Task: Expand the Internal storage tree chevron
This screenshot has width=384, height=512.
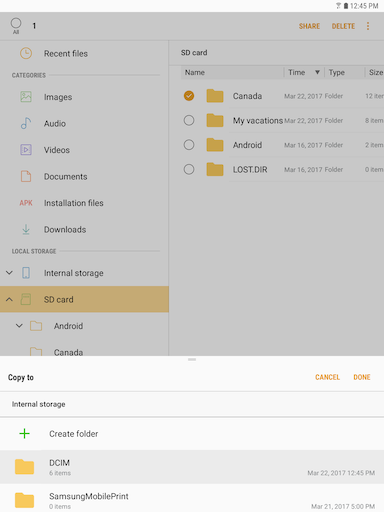Action: (x=9, y=273)
